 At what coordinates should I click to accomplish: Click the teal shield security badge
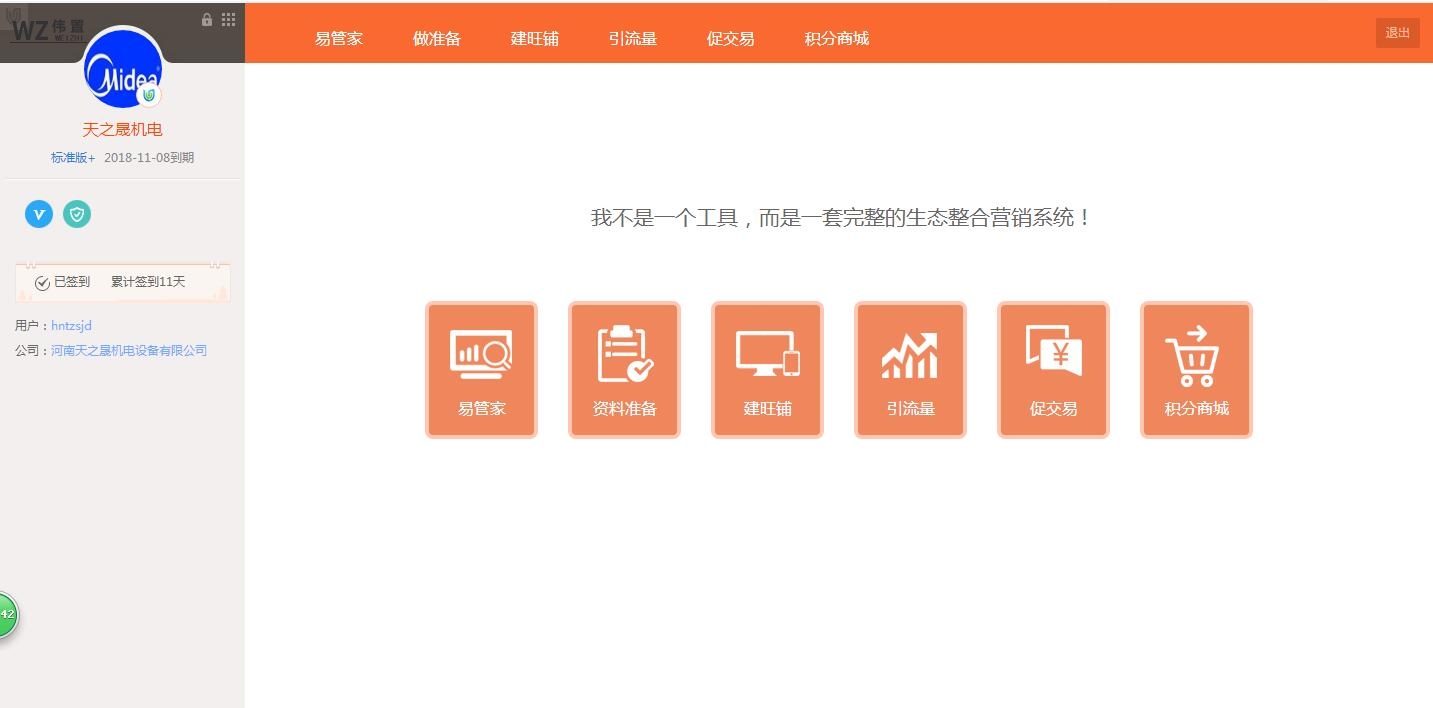(77, 214)
